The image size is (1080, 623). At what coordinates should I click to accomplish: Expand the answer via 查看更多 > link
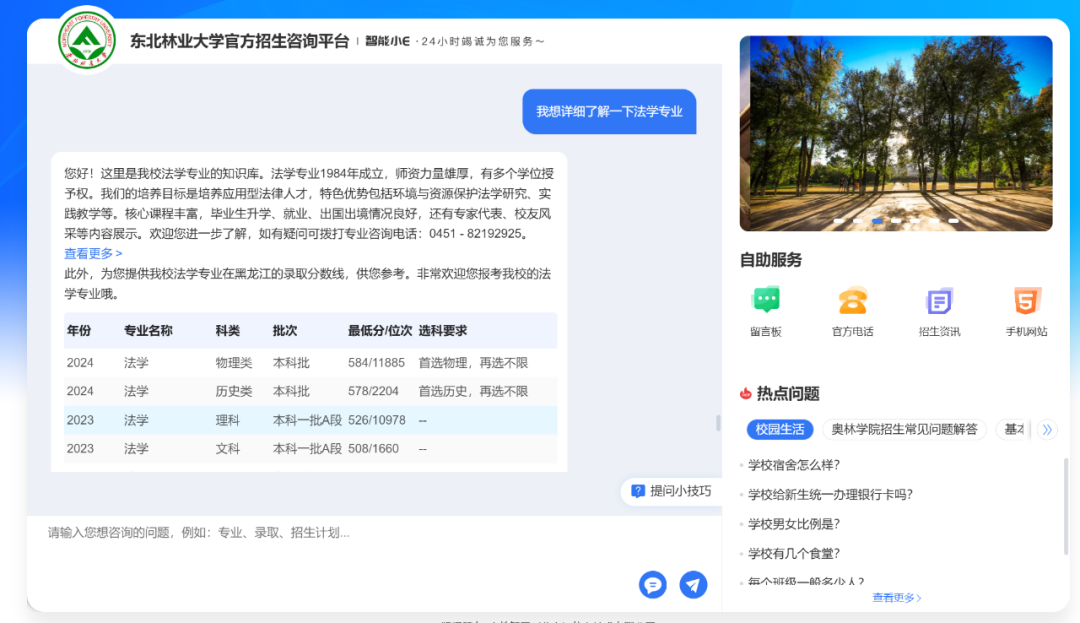(x=93, y=254)
